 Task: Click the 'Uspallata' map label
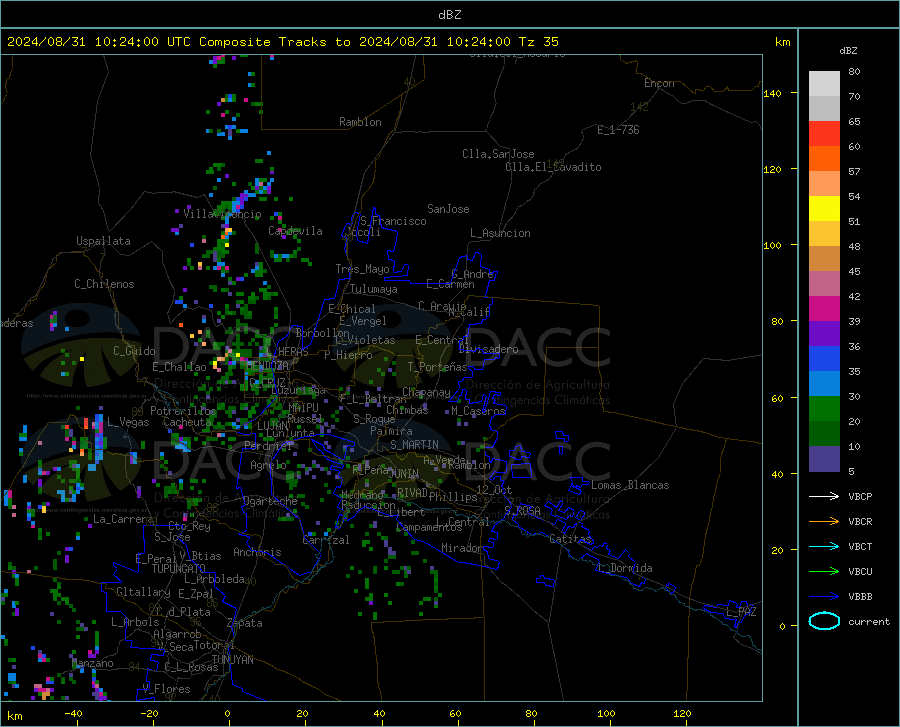(103, 241)
